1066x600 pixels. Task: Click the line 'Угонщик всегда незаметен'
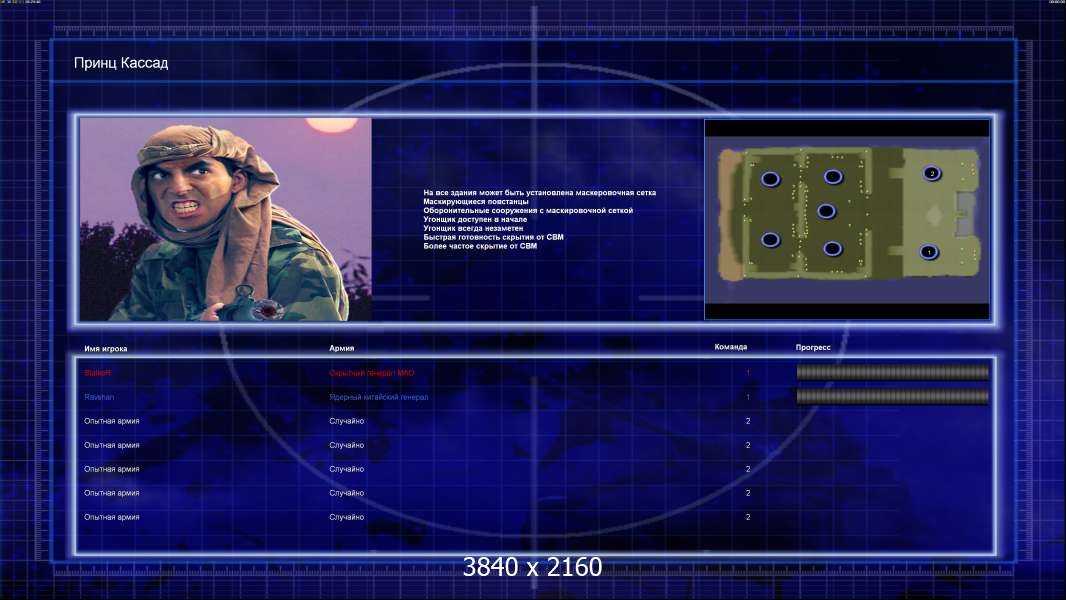473,228
